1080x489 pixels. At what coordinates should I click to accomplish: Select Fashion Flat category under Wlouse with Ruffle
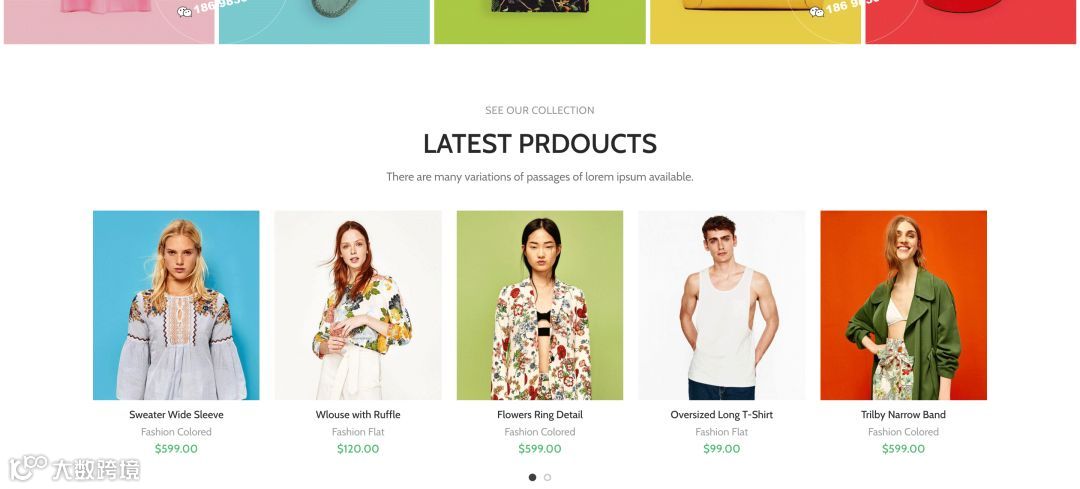(x=358, y=432)
